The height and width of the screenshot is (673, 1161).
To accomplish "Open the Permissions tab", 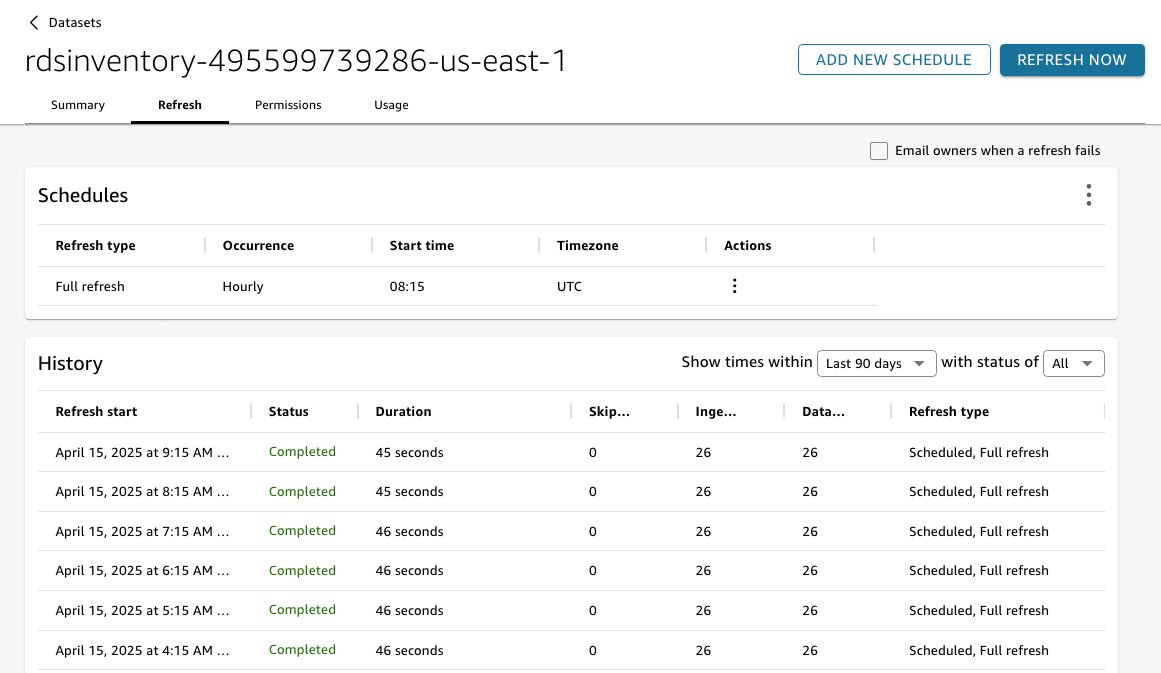I will tap(288, 105).
